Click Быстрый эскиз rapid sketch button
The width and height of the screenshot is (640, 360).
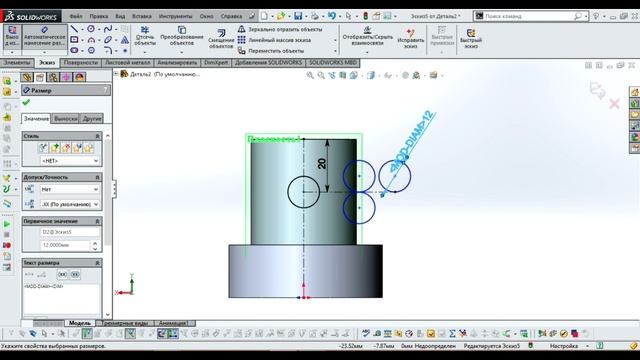(471, 38)
